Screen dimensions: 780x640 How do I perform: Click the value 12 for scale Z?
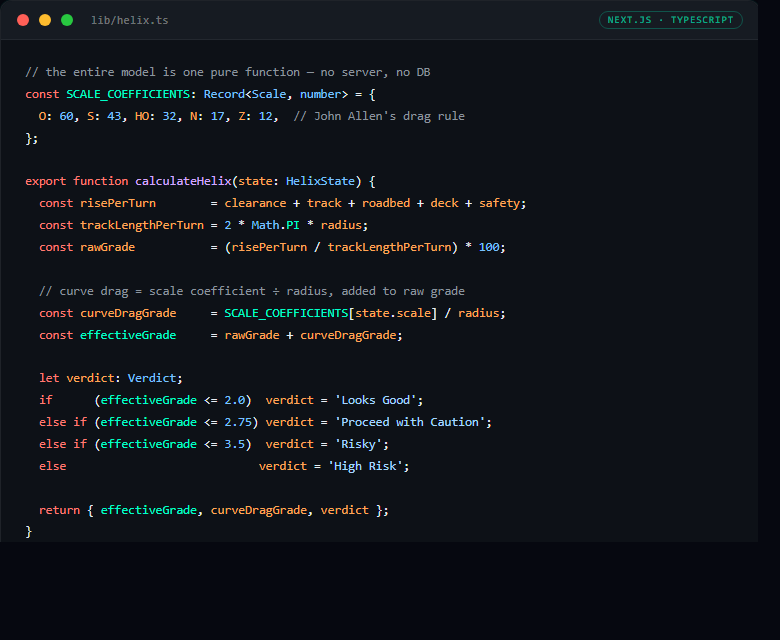pos(266,116)
